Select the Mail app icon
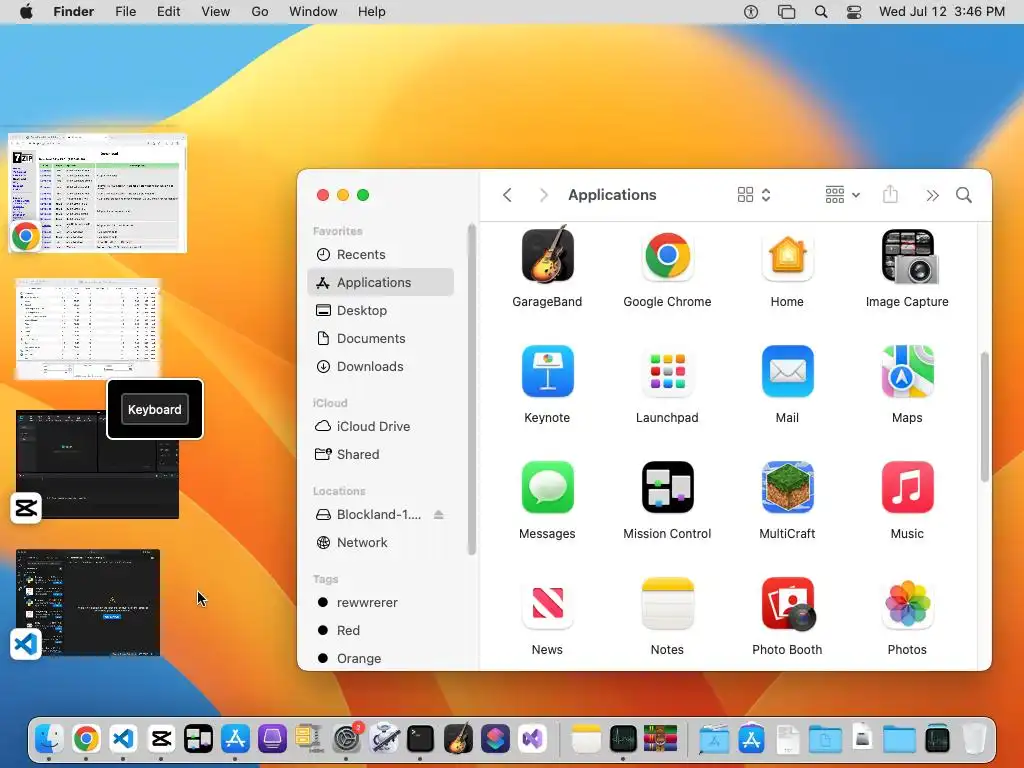This screenshot has width=1024, height=768. click(787, 371)
